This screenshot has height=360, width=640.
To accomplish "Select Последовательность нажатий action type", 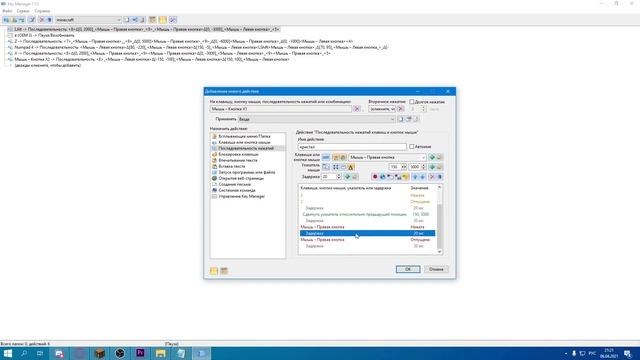I will (x=246, y=148).
